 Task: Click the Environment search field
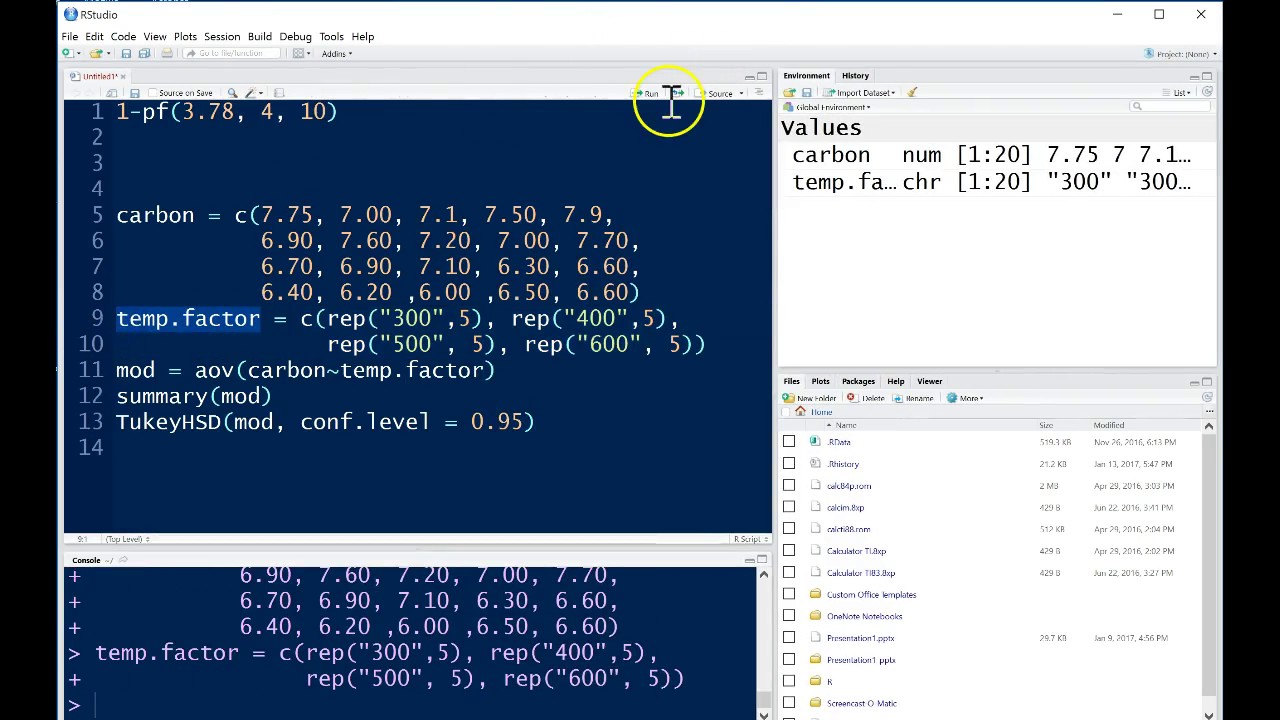pyautogui.click(x=1170, y=107)
